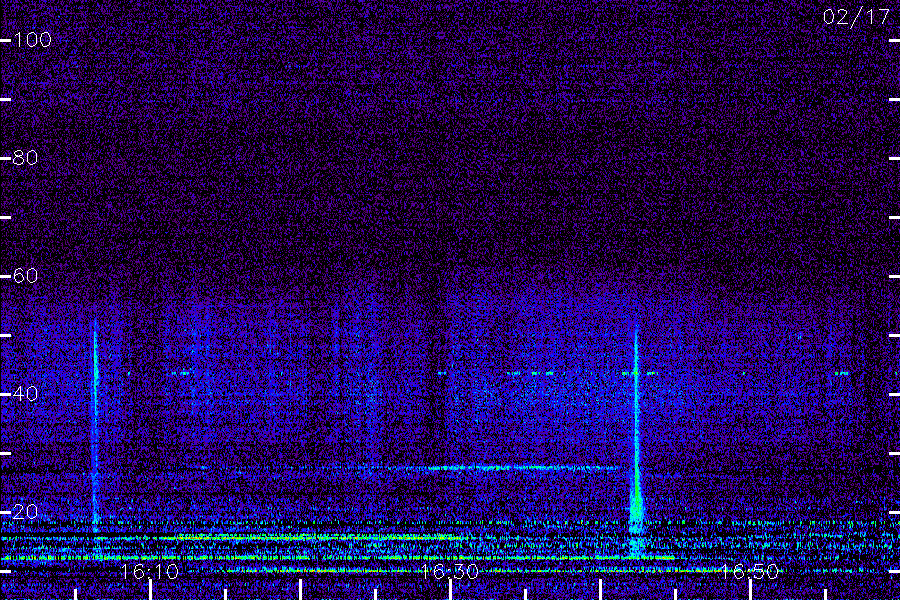Select the 100 frequency axis label
900x600 pixels.
pos(32,40)
